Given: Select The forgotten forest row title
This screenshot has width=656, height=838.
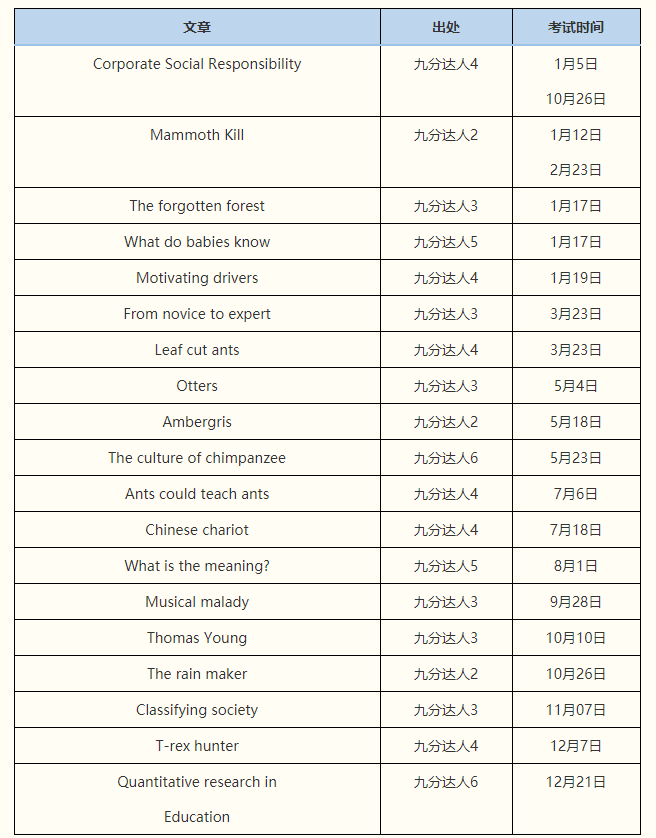Looking at the screenshot, I should [x=197, y=206].
